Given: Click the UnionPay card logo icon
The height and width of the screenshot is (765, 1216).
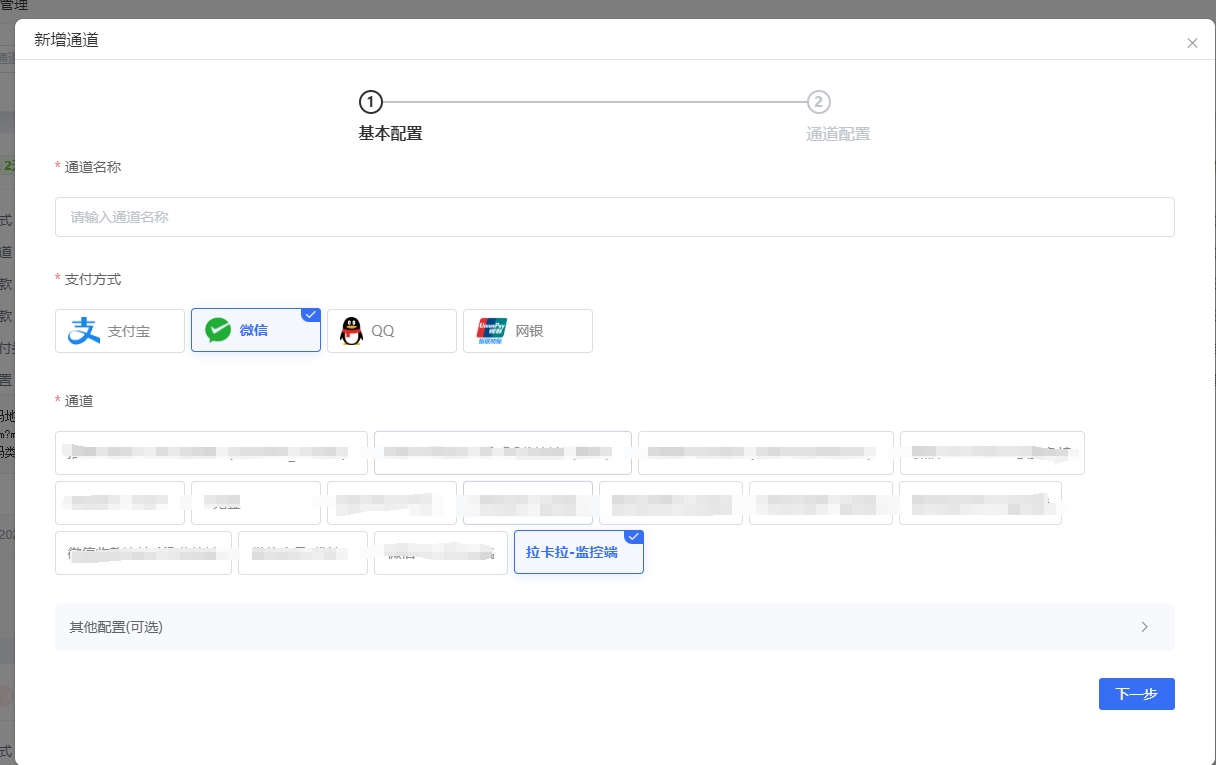Looking at the screenshot, I should point(491,331).
